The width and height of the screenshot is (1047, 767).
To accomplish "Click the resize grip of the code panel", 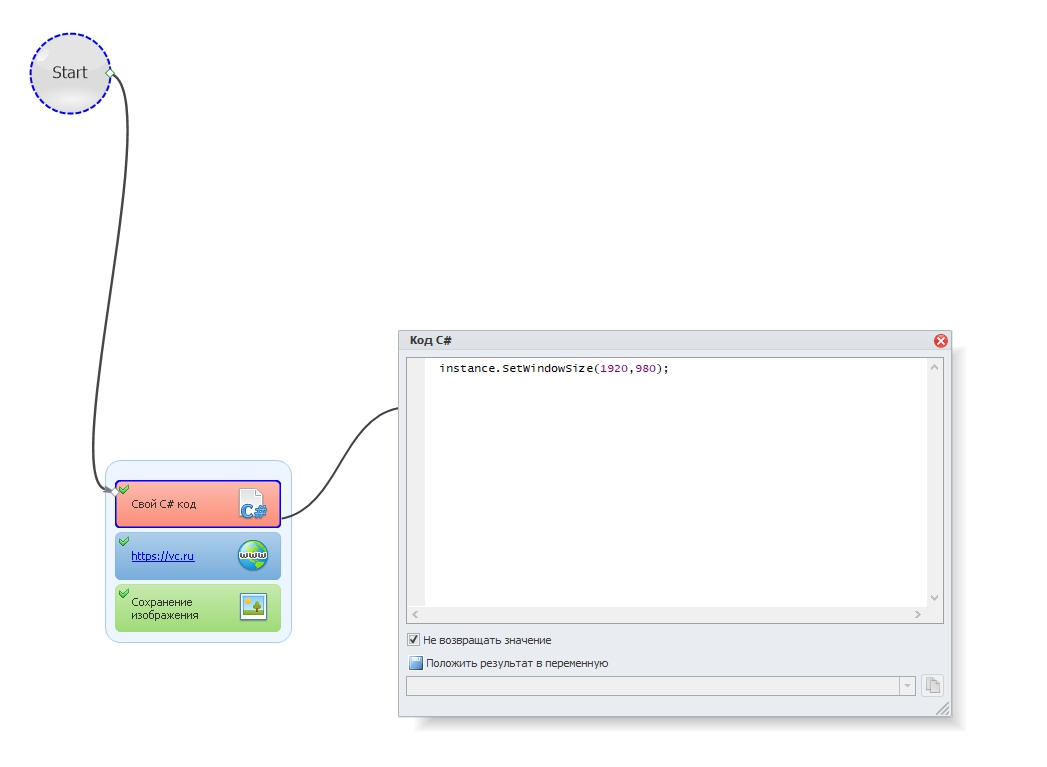I will pos(942,708).
